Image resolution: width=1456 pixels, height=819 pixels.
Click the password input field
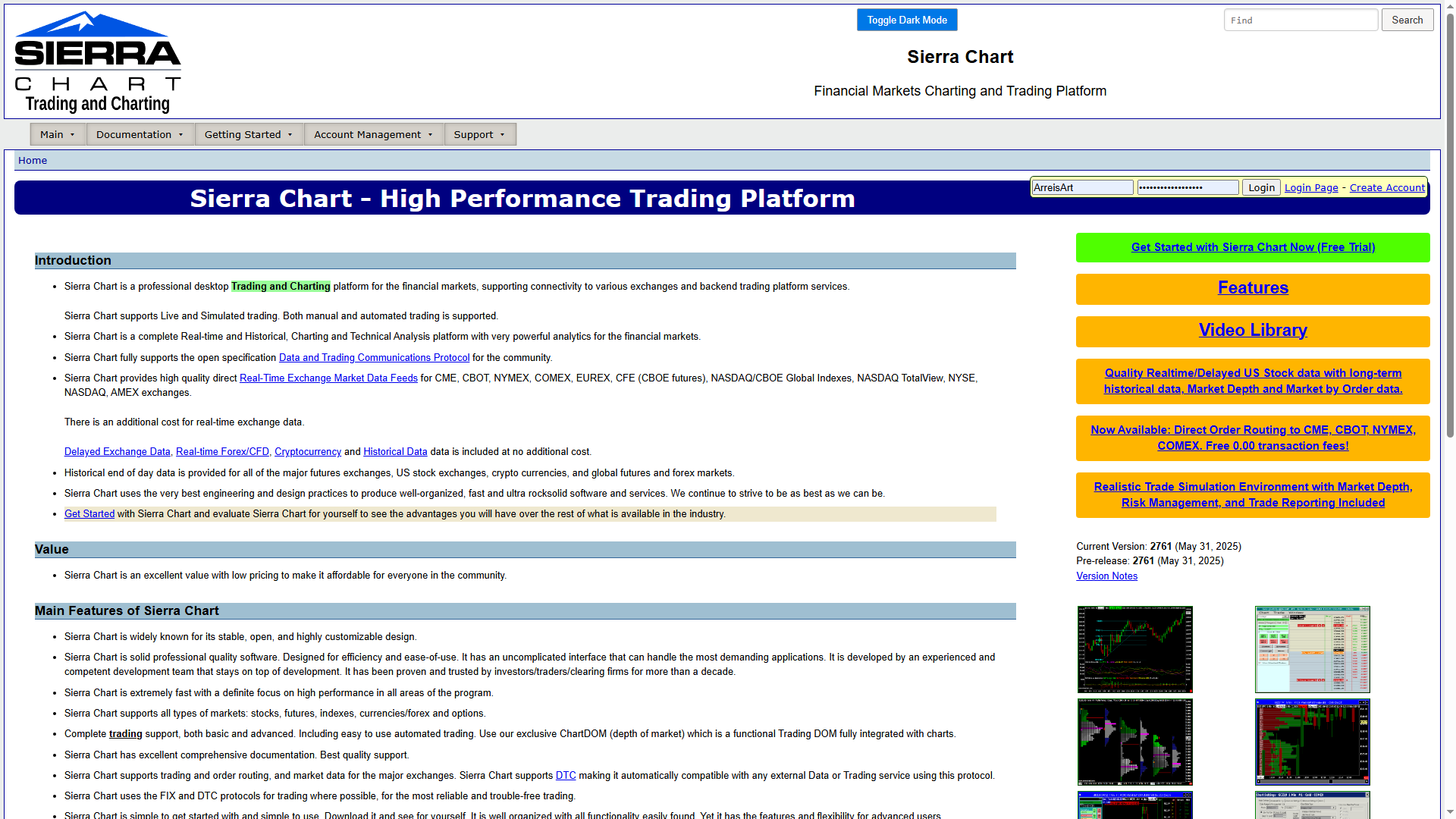coord(1187,187)
